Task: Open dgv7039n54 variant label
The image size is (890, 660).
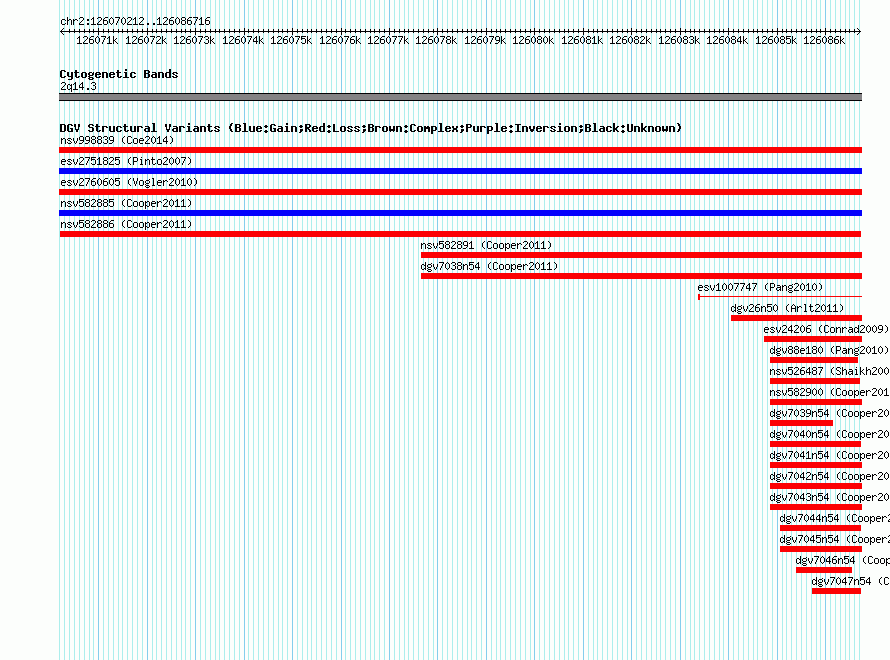Action: pos(829,413)
